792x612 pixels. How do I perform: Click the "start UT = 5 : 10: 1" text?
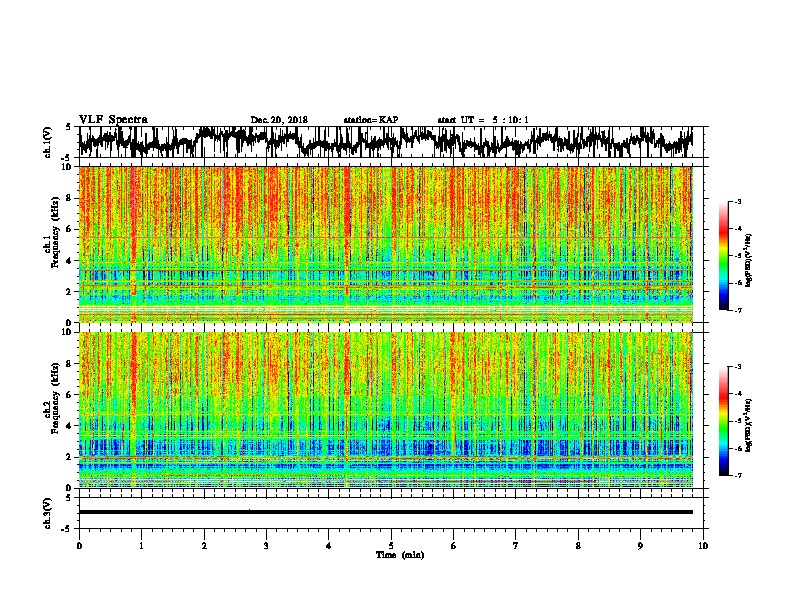click(483, 120)
